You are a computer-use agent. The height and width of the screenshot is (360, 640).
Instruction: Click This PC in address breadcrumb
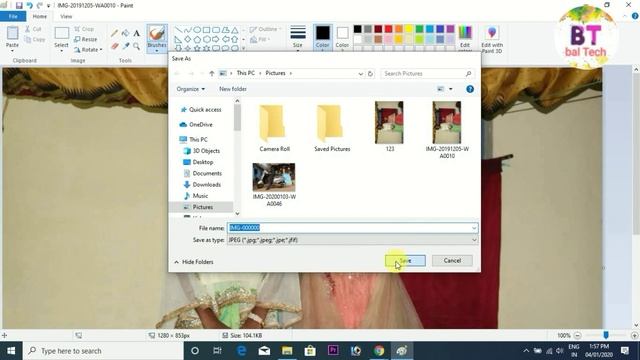point(246,73)
